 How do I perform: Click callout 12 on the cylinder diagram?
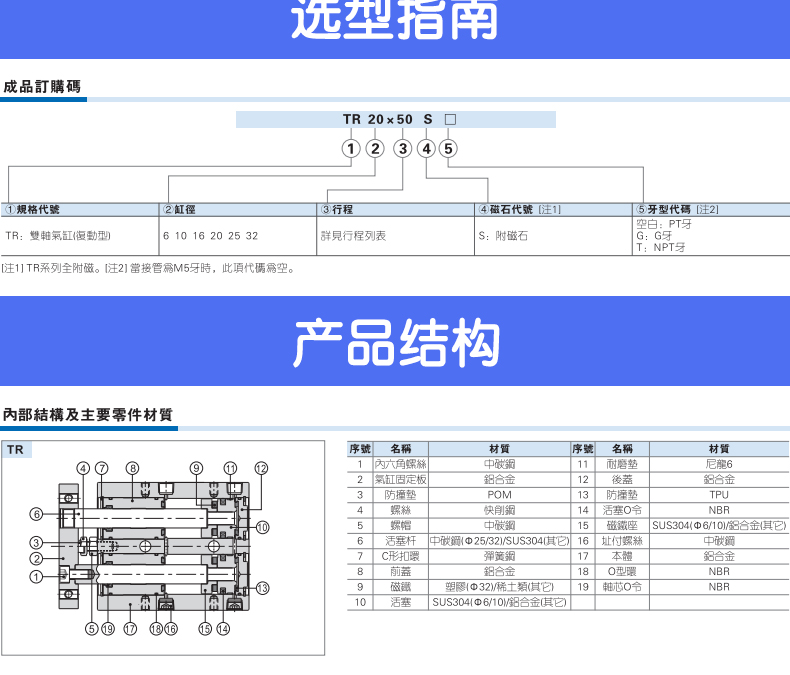coord(261,468)
